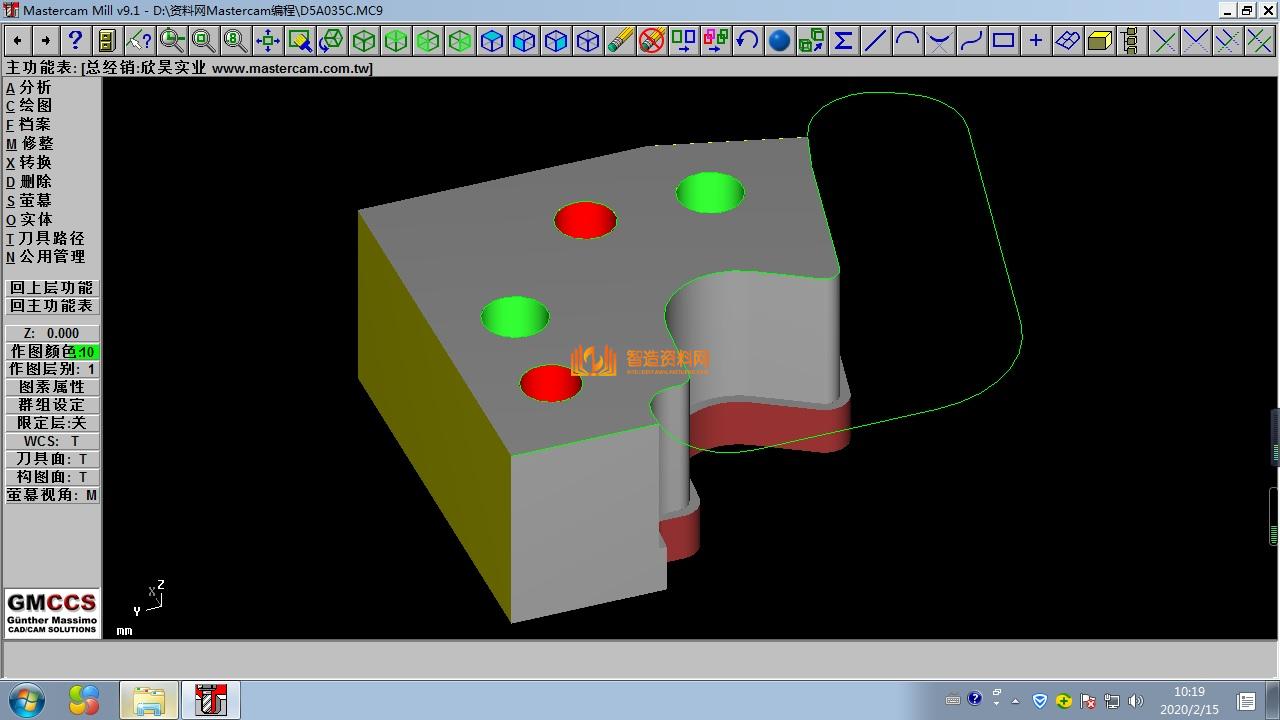The height and width of the screenshot is (720, 1280).
Task: Click the Help question mark icon
Action: pyautogui.click(x=75, y=40)
